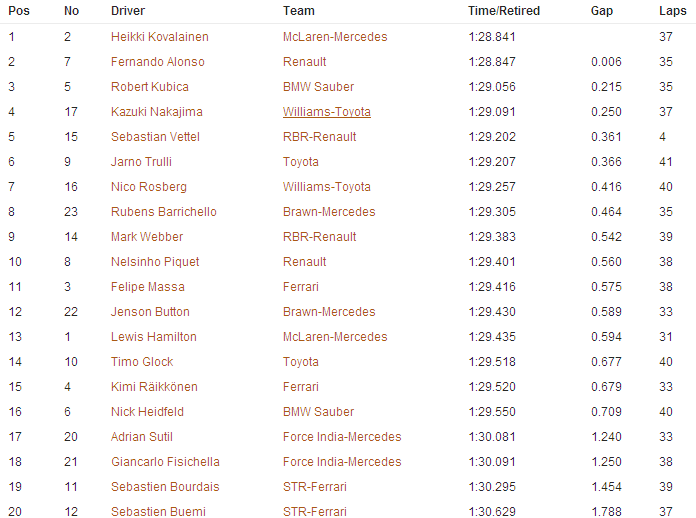This screenshot has height=518, width=696.
Task: Open Brawn-Mercedes link in Barrichello row
Action: tap(329, 212)
